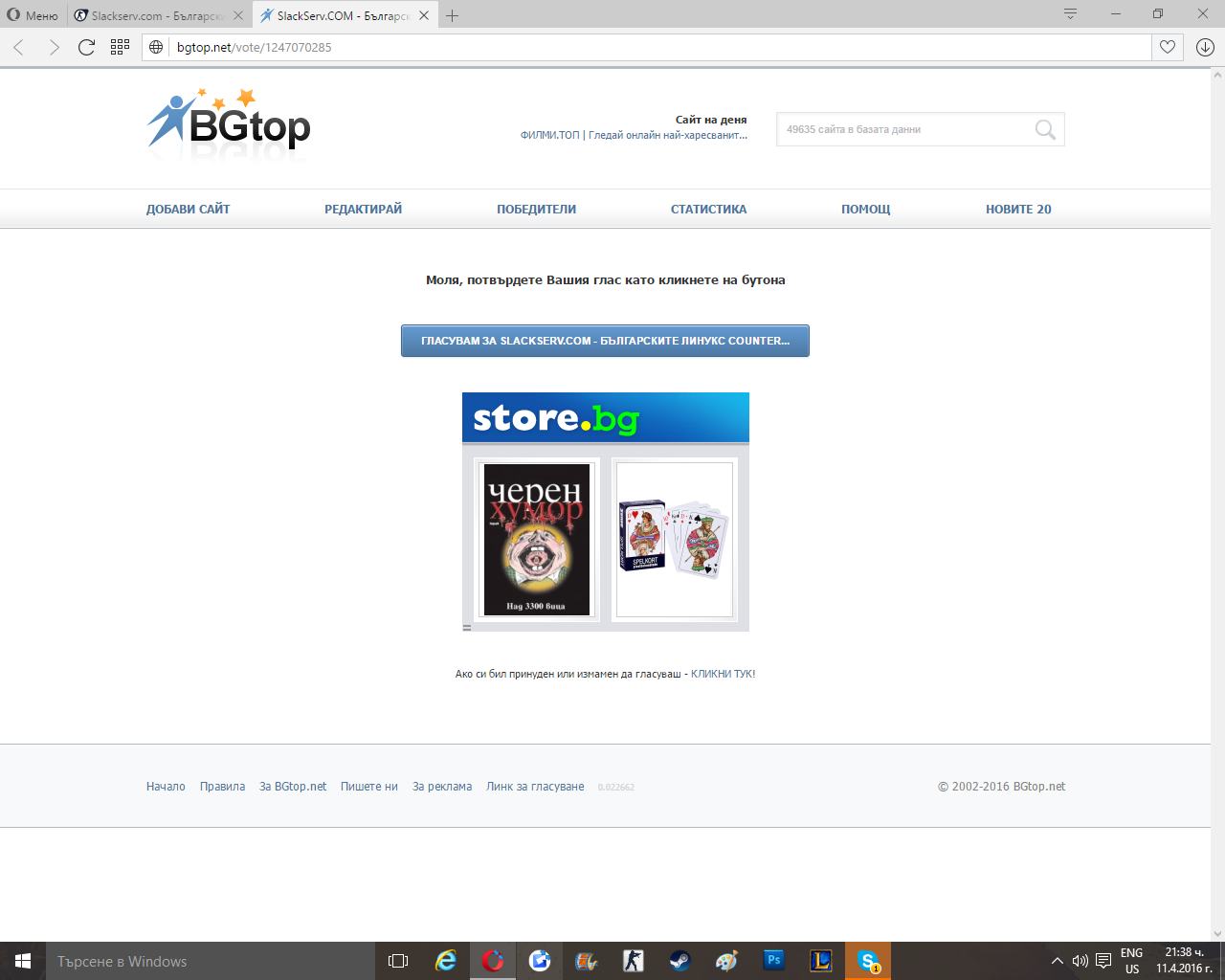Close the active SlackServ.COM tab

tap(424, 15)
